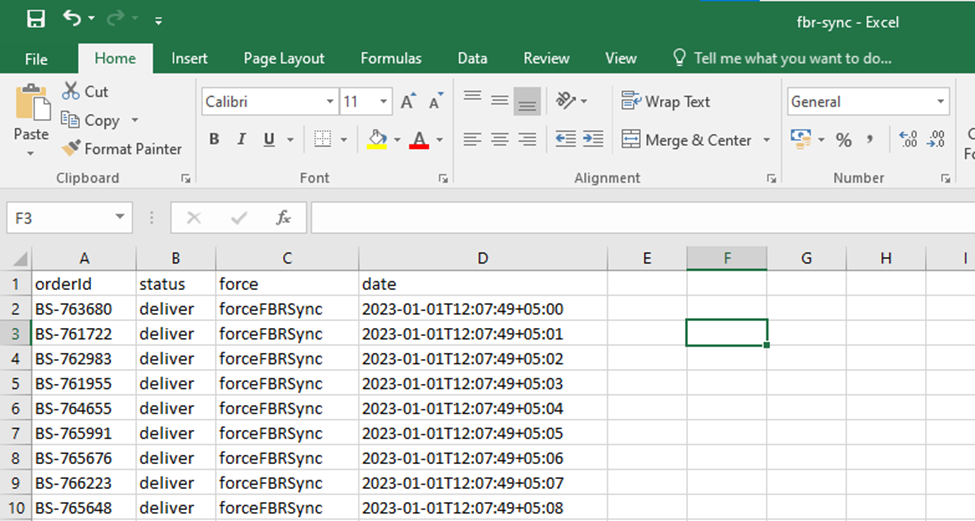This screenshot has height=521, width=975.
Task: Open the Merge & Center dropdown arrow
Action: pos(766,140)
